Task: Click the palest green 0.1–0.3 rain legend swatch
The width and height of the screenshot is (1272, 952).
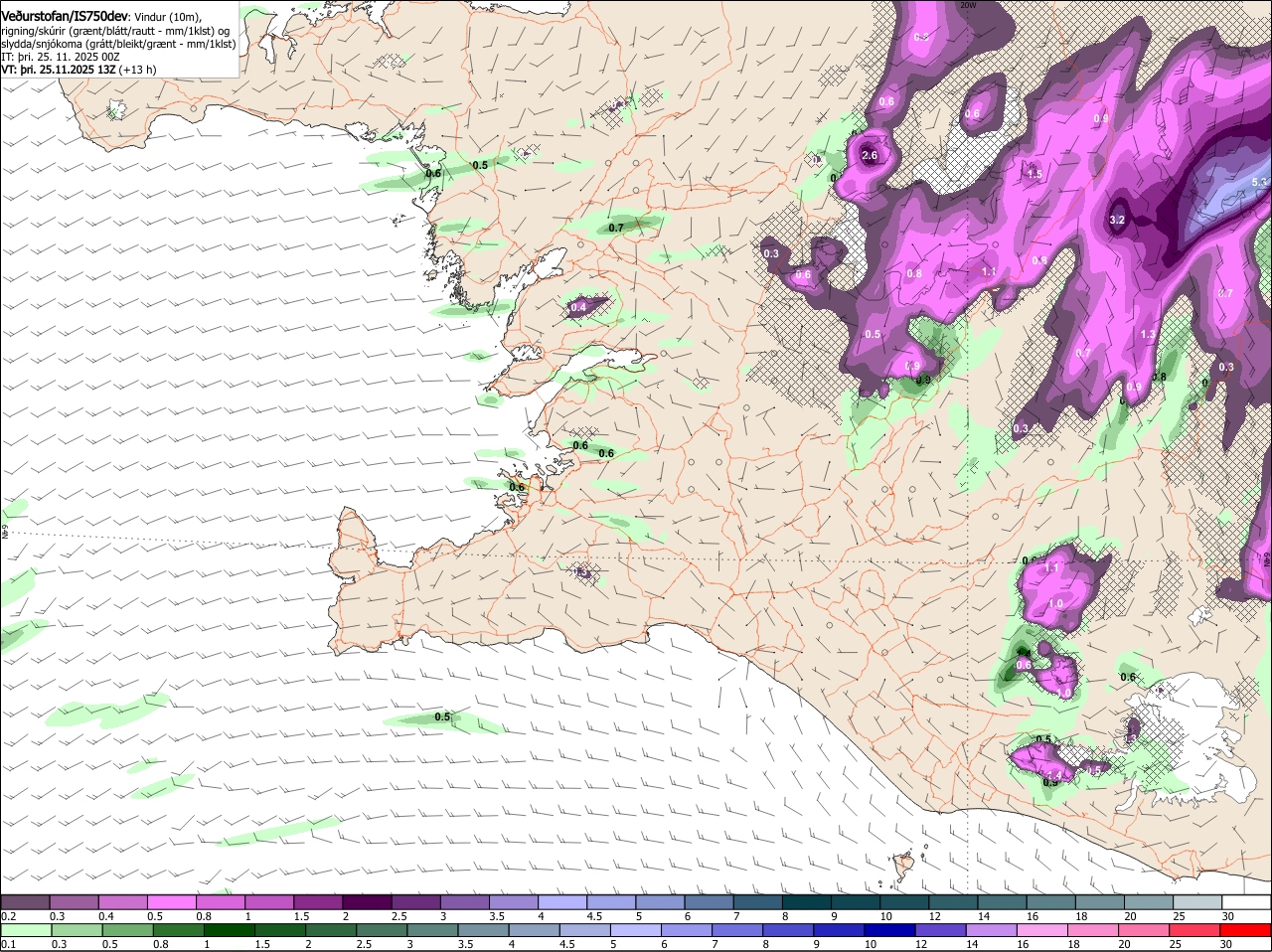Action: (x=25, y=930)
